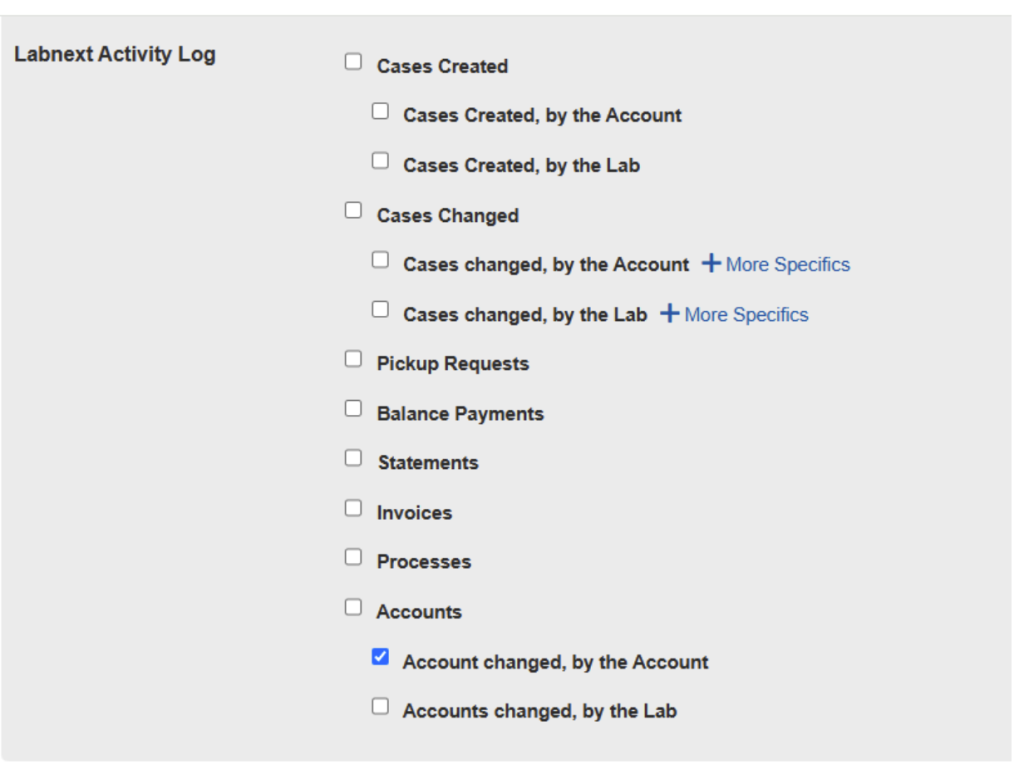Click plus icon beside Cases changed, by the Lab
Image resolution: width=1024 pixels, height=775 pixels.
pos(670,314)
